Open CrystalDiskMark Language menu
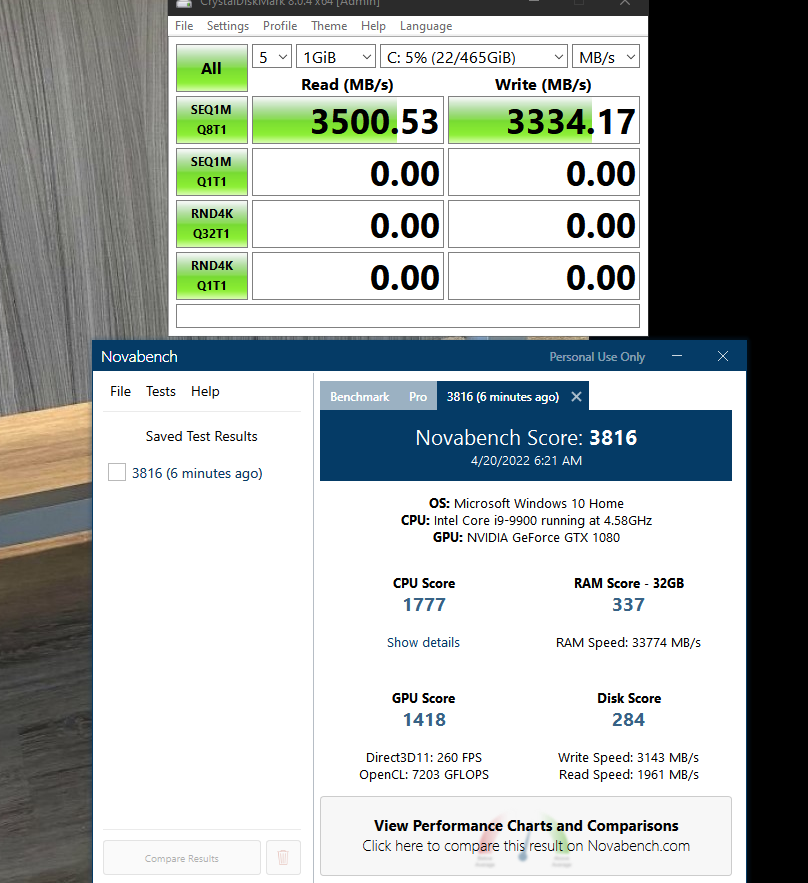 pos(426,26)
